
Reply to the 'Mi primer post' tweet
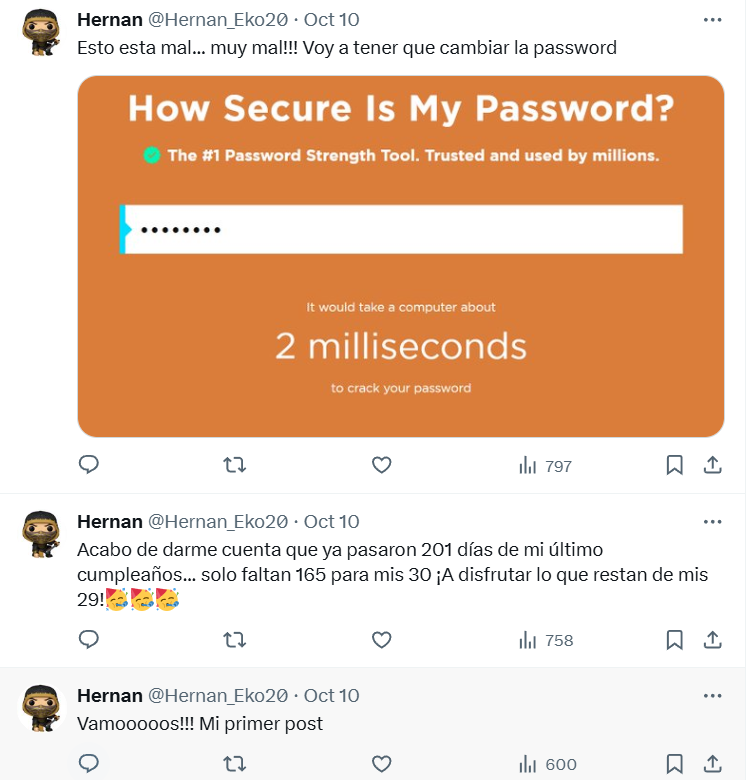[89, 764]
